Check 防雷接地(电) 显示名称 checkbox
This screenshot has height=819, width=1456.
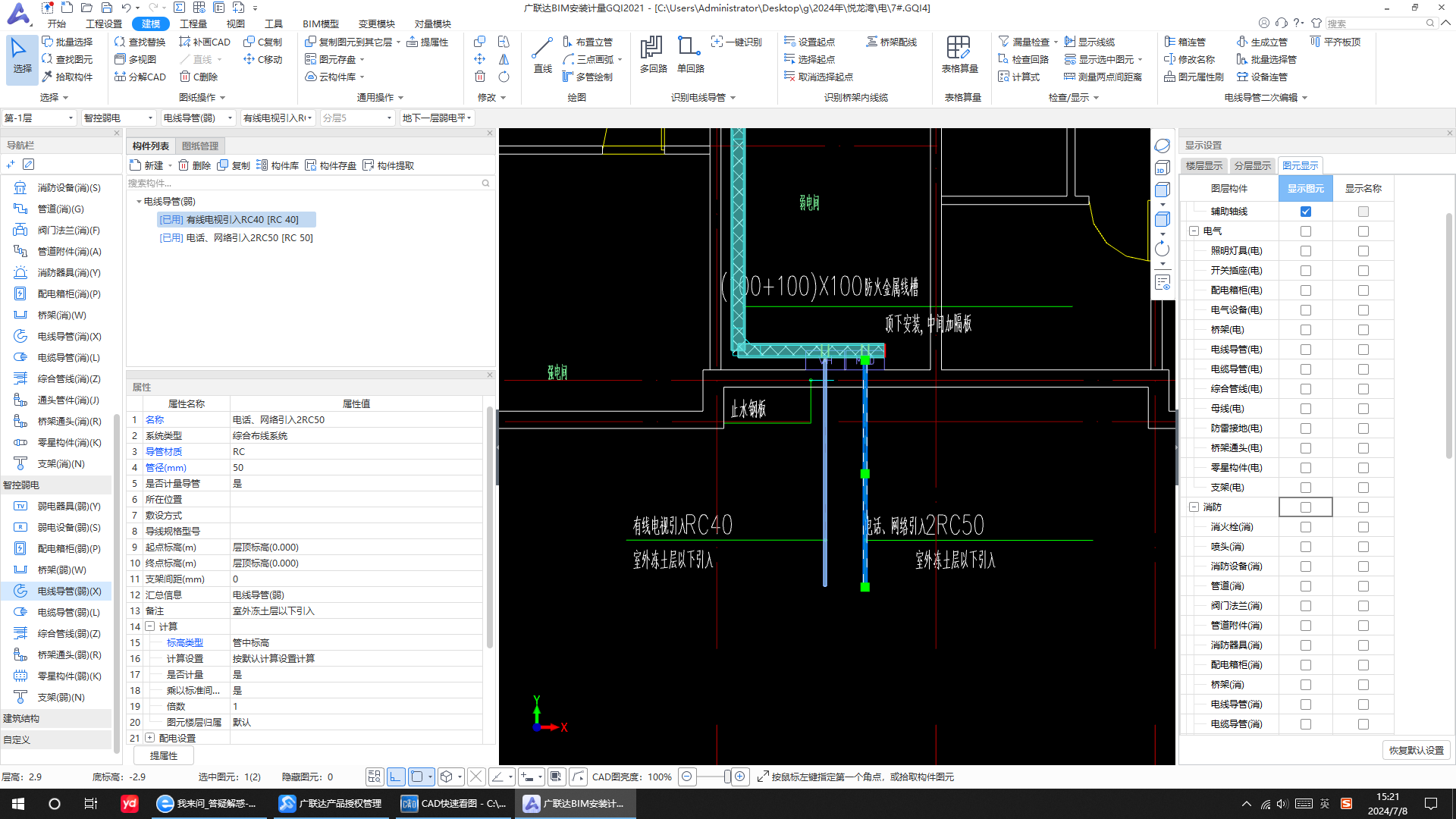[x=1363, y=428]
